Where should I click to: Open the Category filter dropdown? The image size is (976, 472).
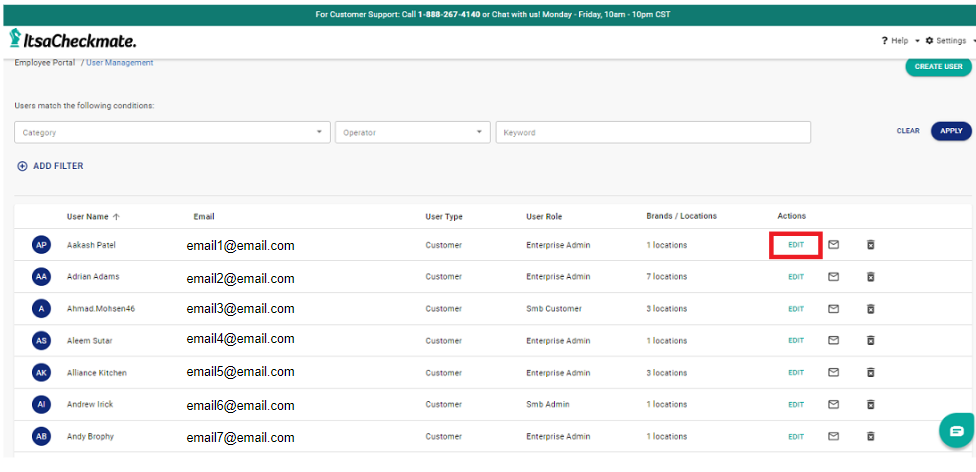[x=172, y=132]
